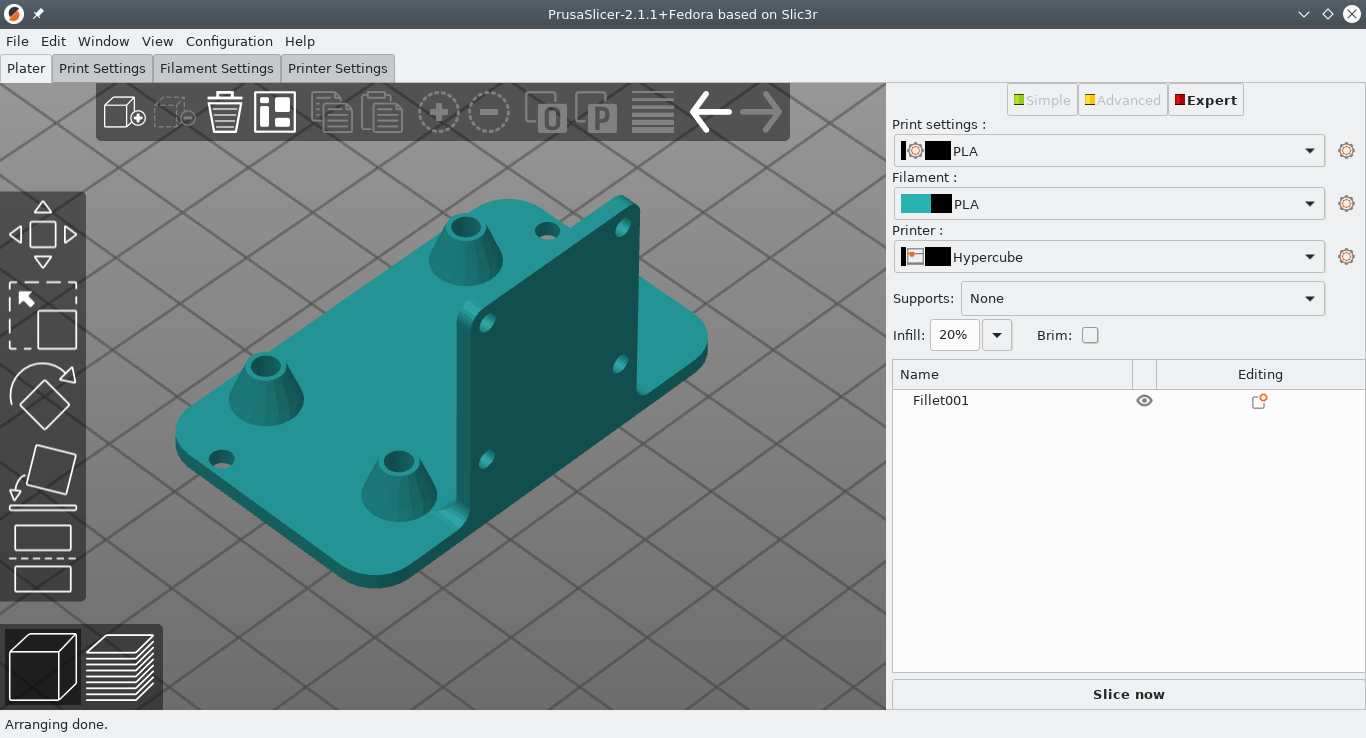Viewport: 1366px width, 738px height.
Task: Click the Split to parts icon
Action: point(596,112)
